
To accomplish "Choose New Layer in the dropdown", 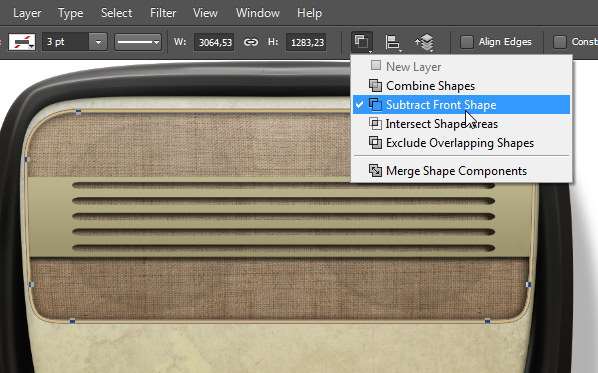I will pyautogui.click(x=461, y=66).
